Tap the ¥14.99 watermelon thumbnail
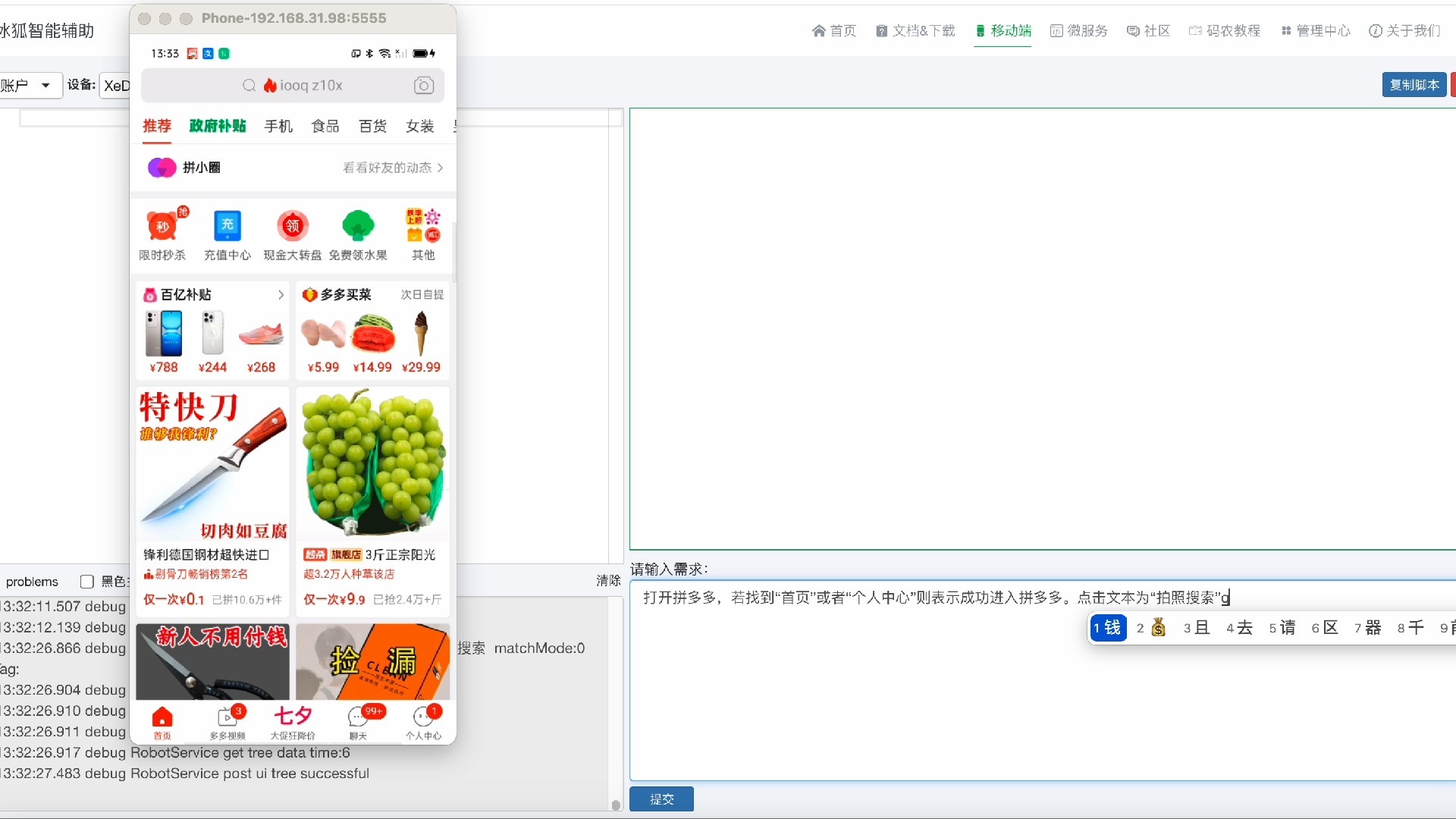 point(372,334)
